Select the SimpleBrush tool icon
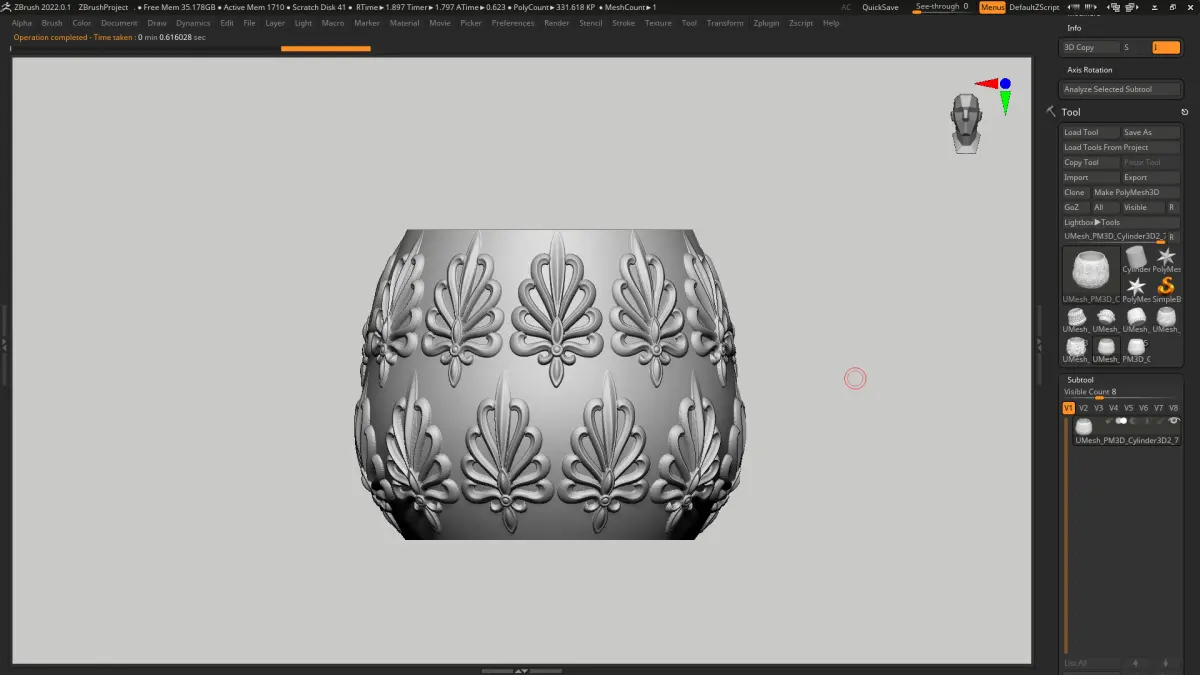This screenshot has width=1200, height=675. tap(1166, 290)
